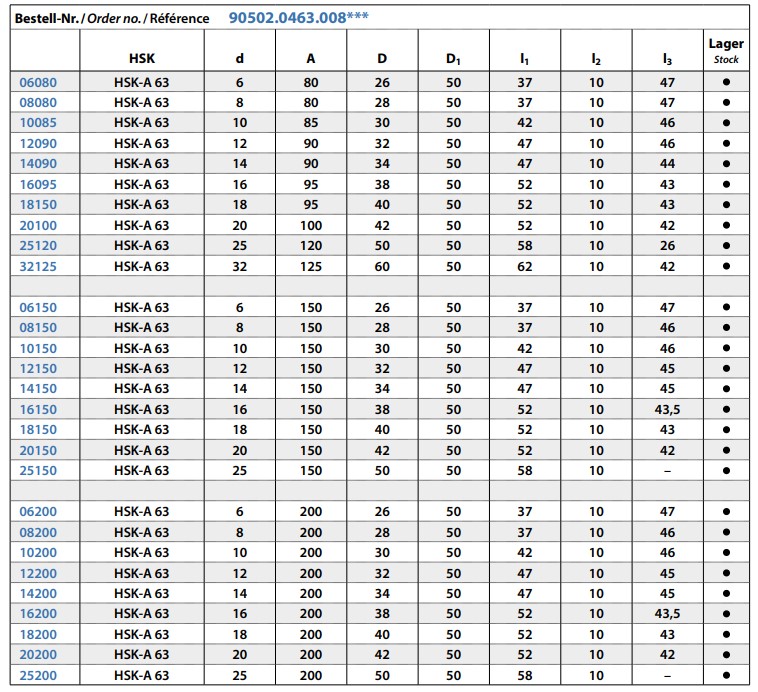Select reference code 16150

[x=38, y=410]
